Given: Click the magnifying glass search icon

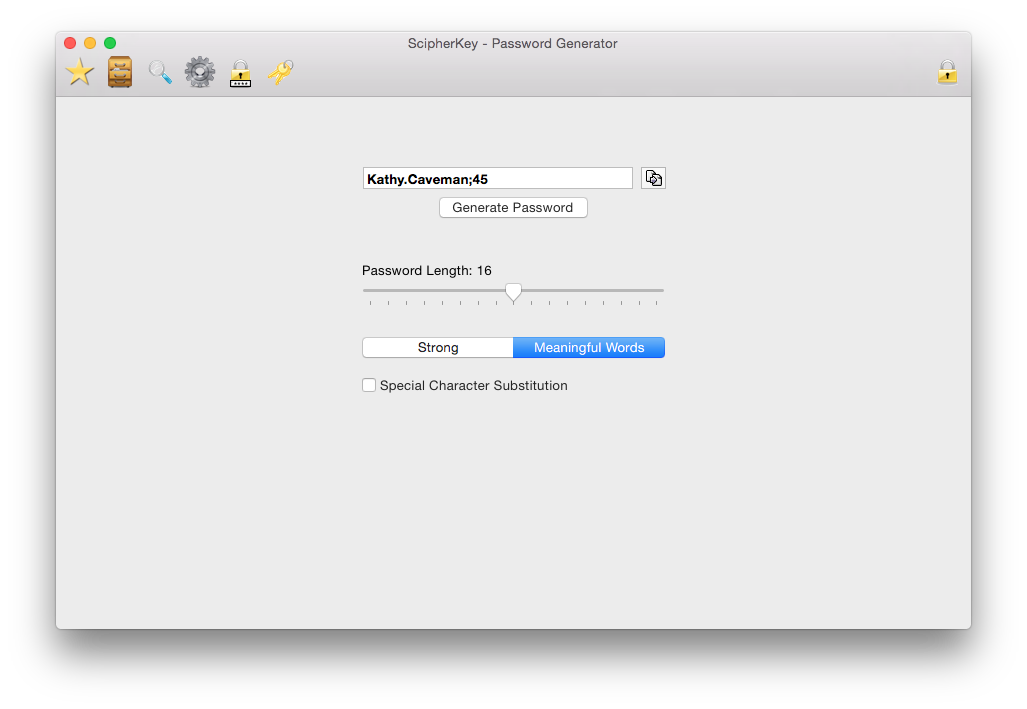Looking at the screenshot, I should point(160,72).
